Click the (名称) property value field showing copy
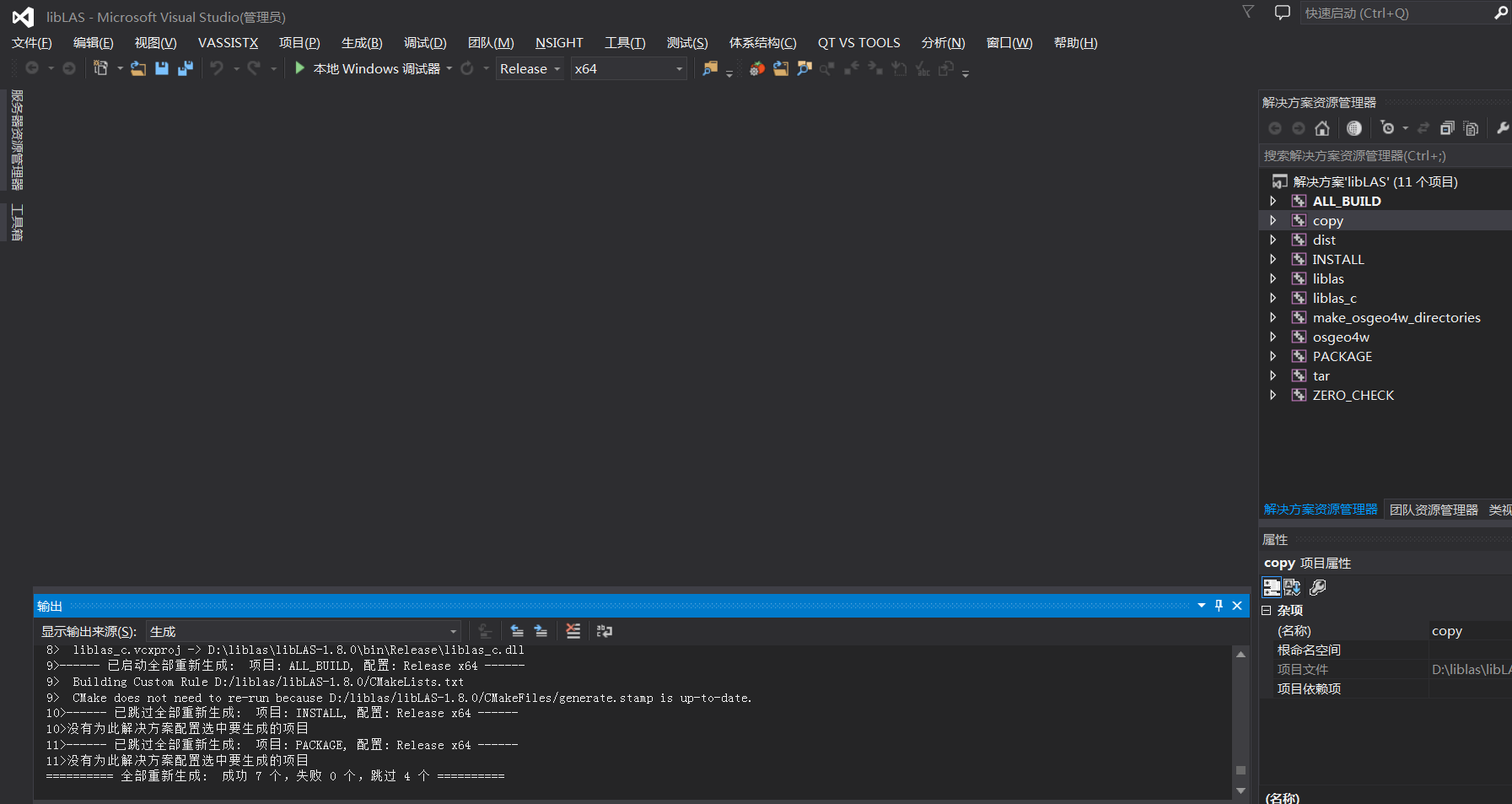 pos(1470,630)
